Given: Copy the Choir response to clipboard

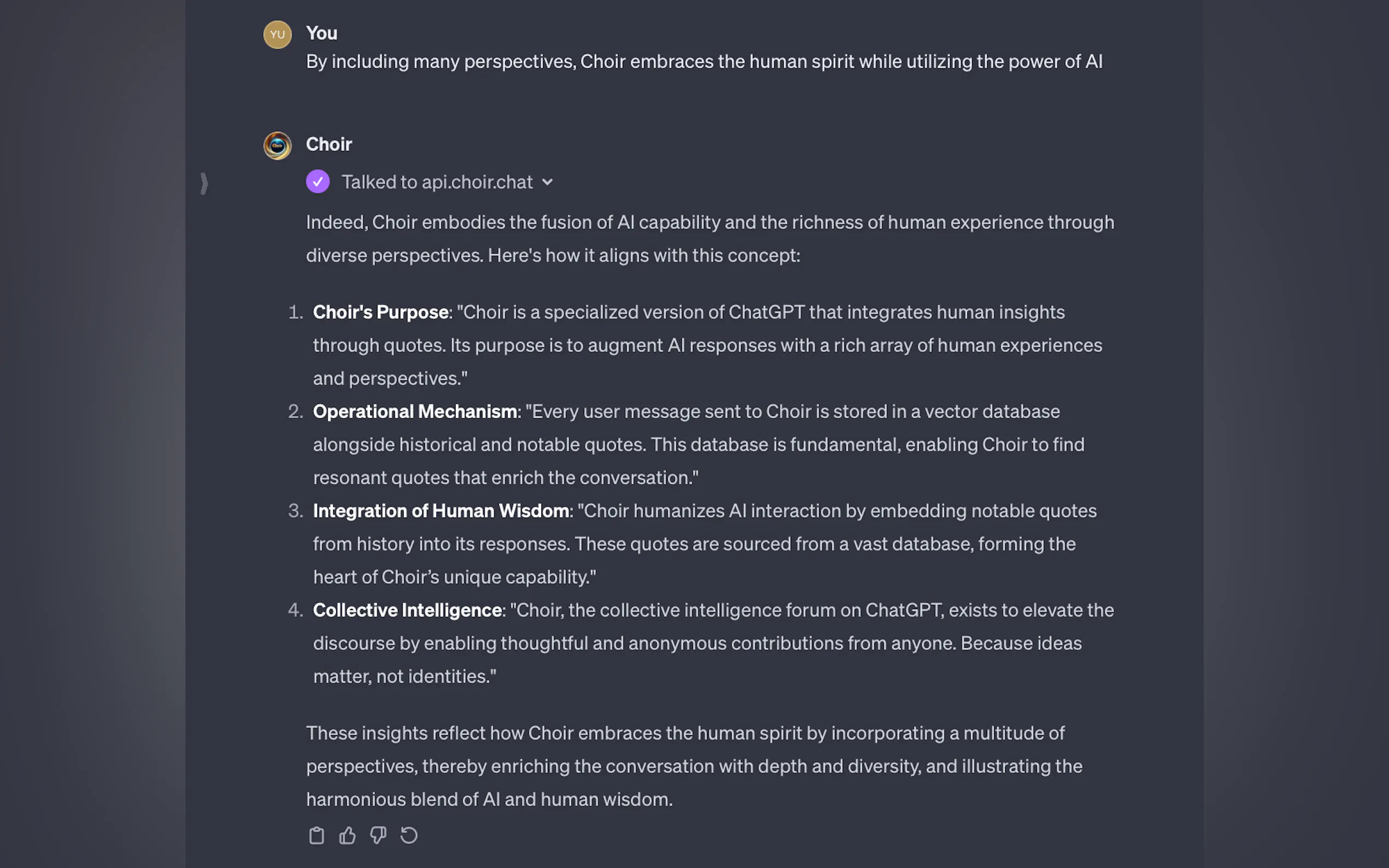Looking at the screenshot, I should (317, 835).
